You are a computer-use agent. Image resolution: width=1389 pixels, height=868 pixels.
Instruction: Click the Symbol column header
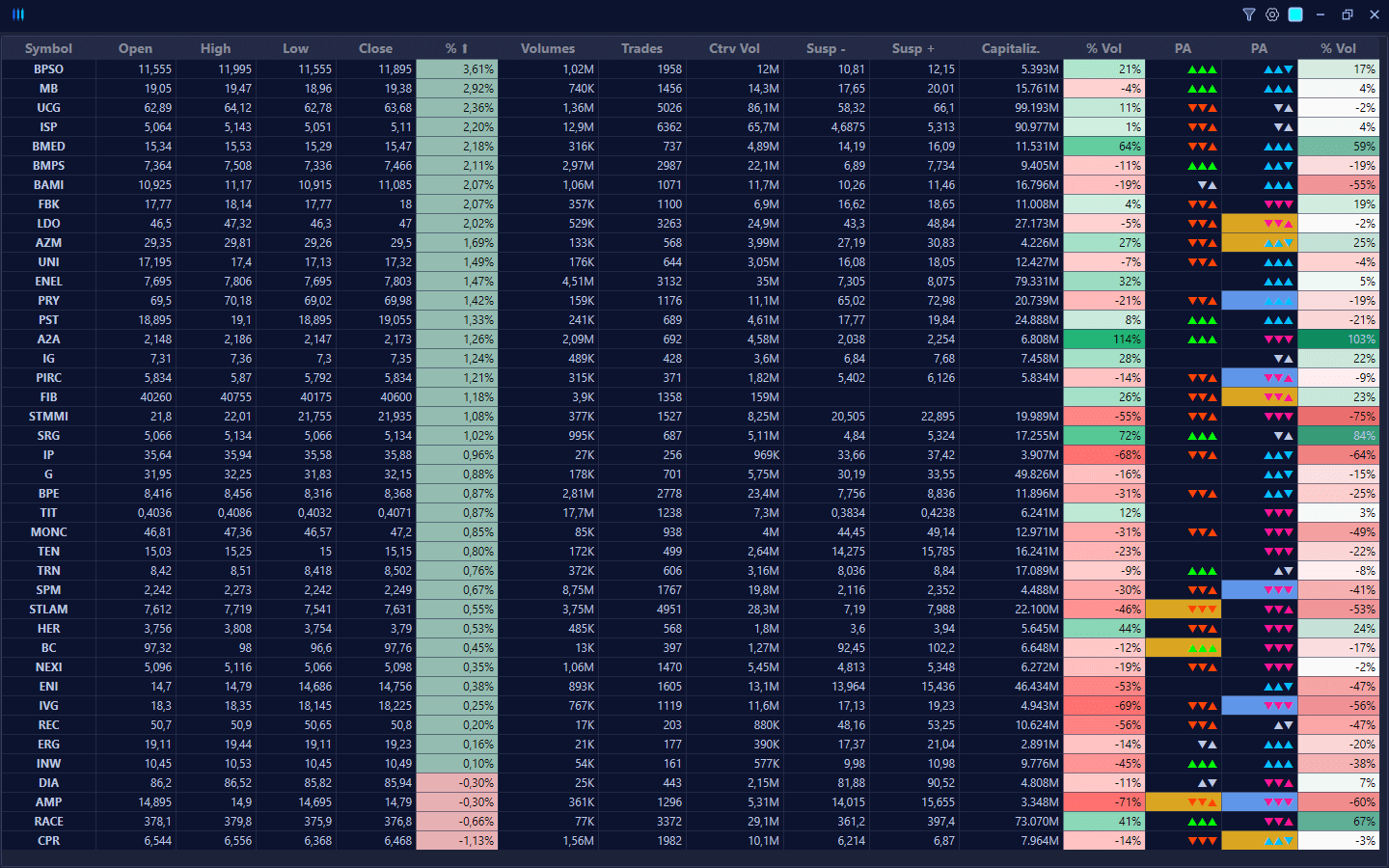(x=48, y=48)
